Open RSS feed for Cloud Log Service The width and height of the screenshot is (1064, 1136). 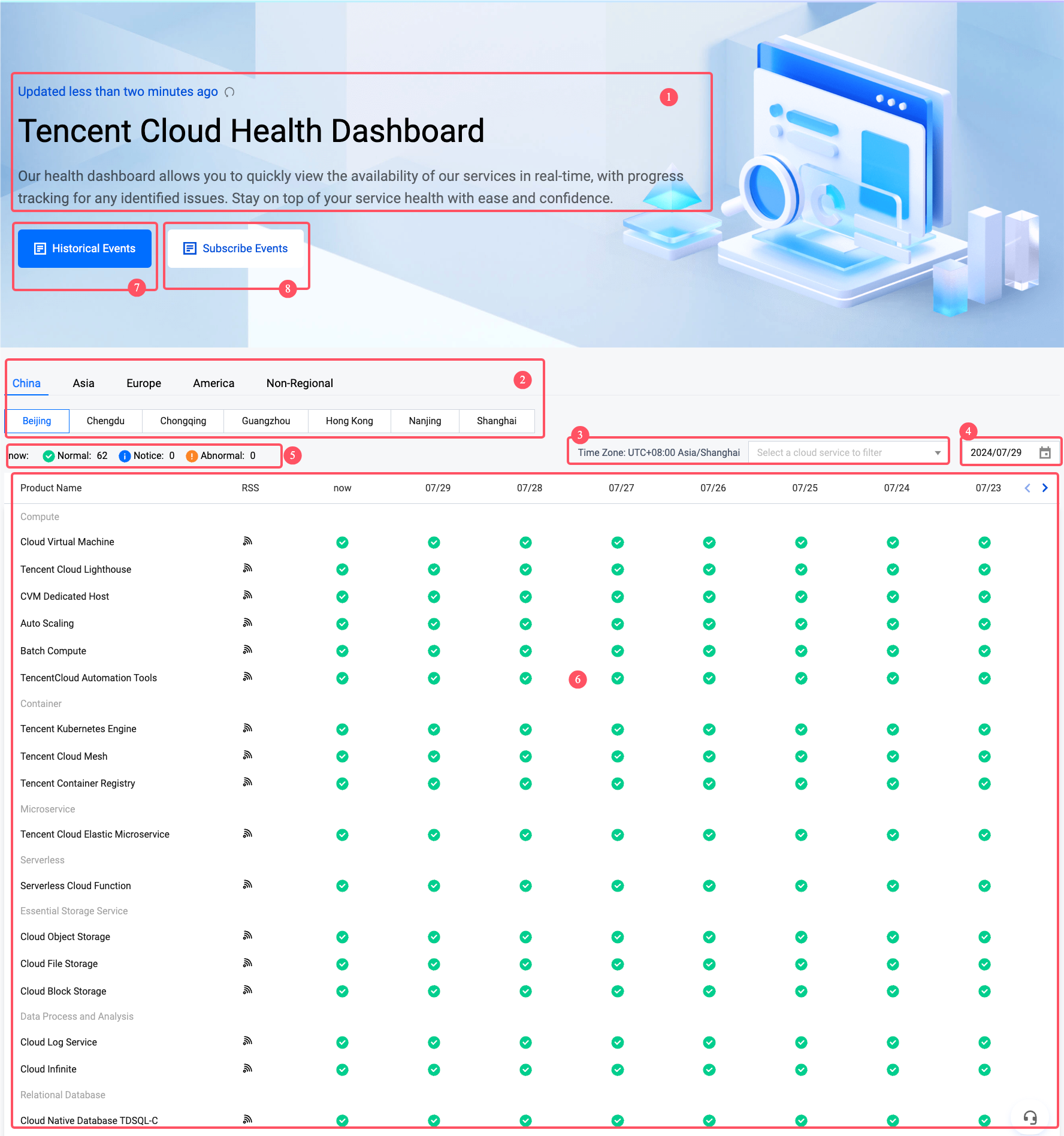click(x=247, y=1041)
